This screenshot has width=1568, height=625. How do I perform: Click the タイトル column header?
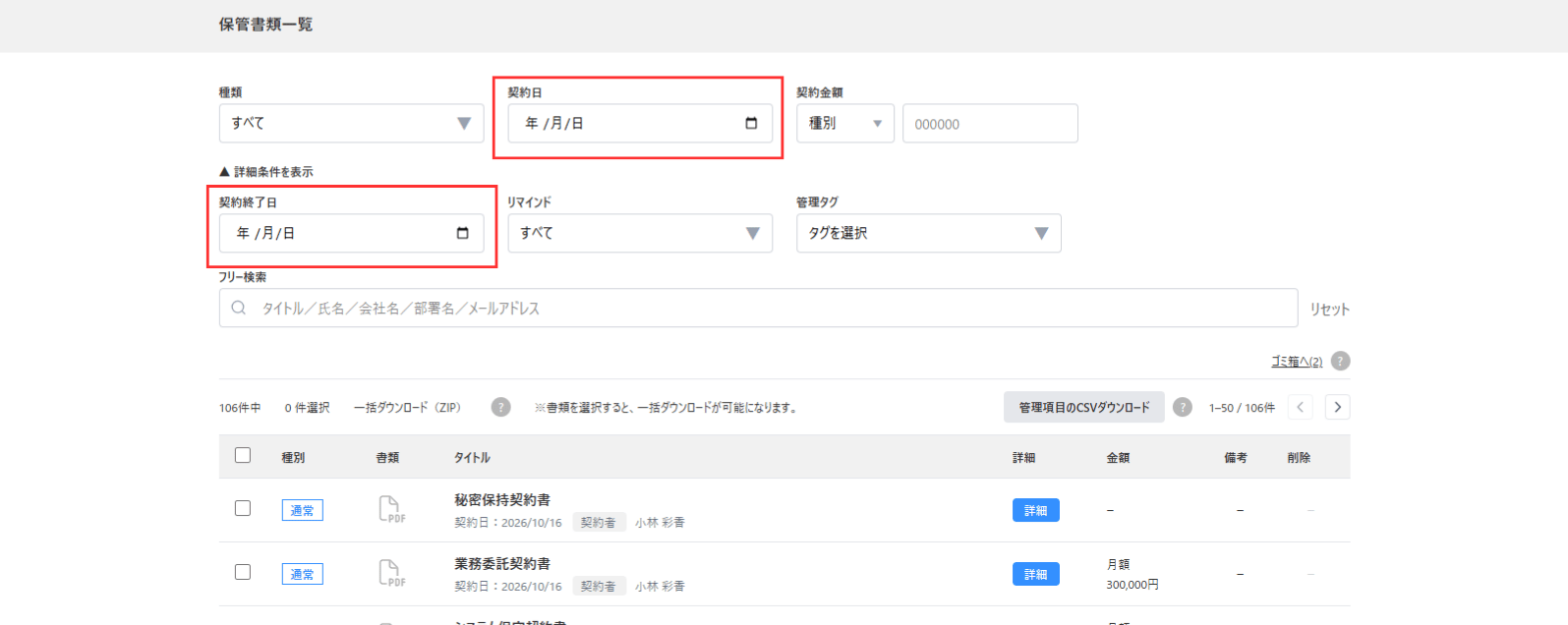tap(472, 458)
